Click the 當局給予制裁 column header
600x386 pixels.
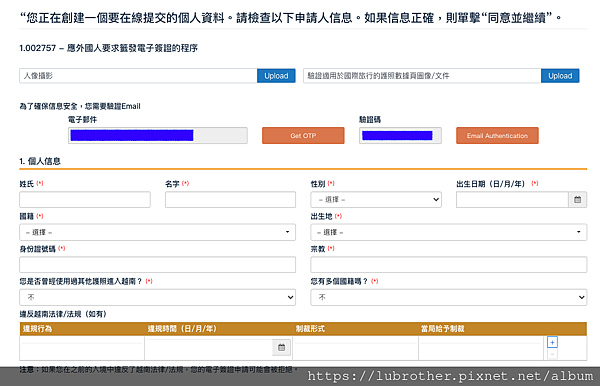click(x=443, y=329)
